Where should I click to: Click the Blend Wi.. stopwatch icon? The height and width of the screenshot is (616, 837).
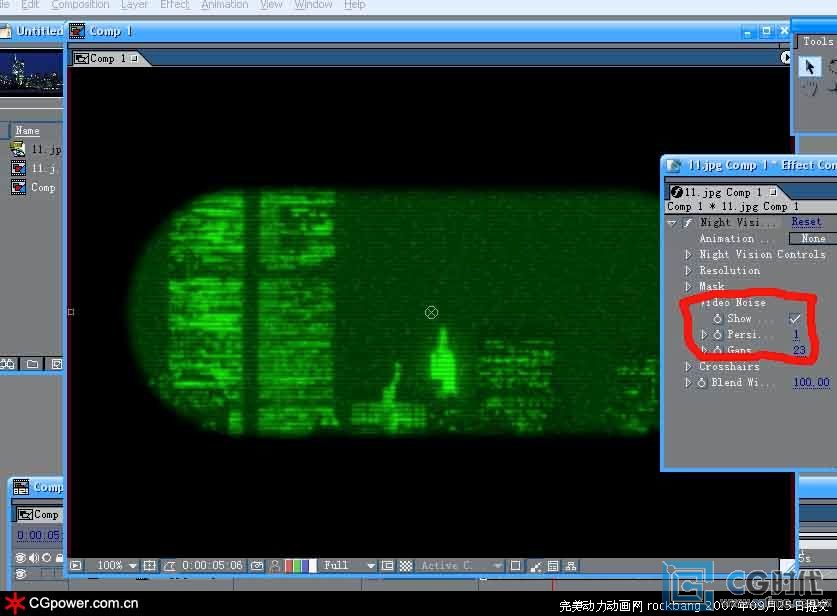click(x=702, y=383)
